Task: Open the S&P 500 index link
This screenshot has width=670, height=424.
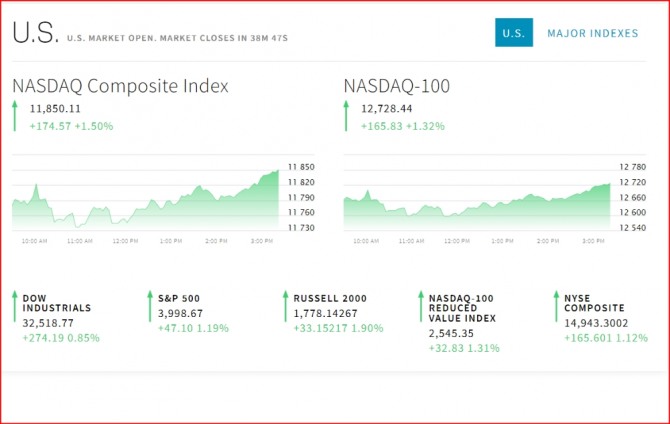Action: [x=179, y=298]
